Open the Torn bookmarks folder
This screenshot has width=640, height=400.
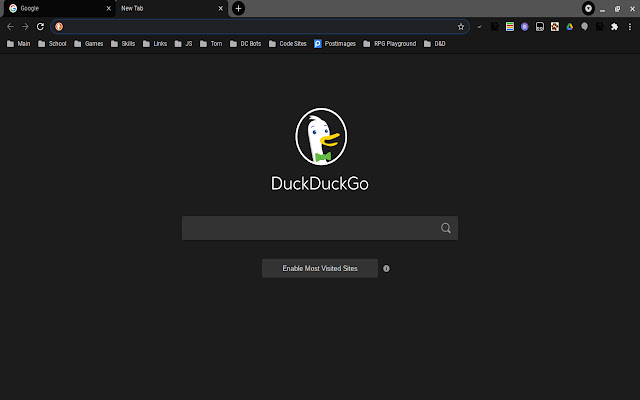(211, 44)
